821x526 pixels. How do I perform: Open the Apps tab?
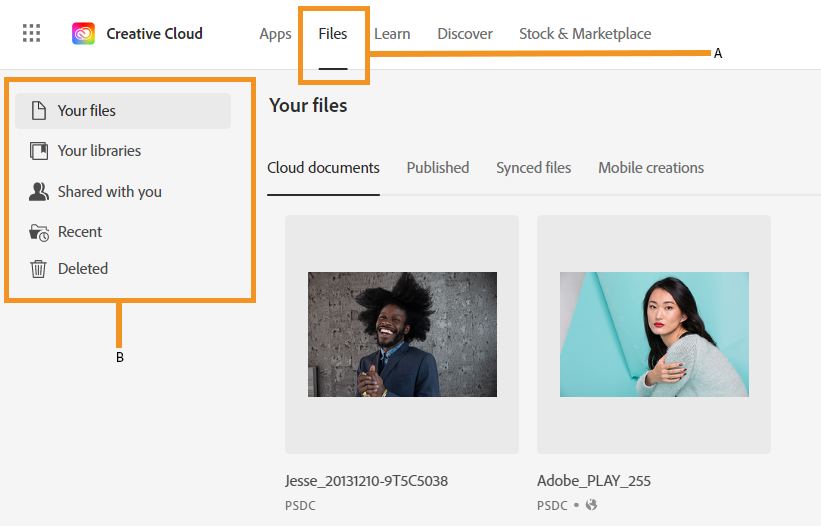275,34
